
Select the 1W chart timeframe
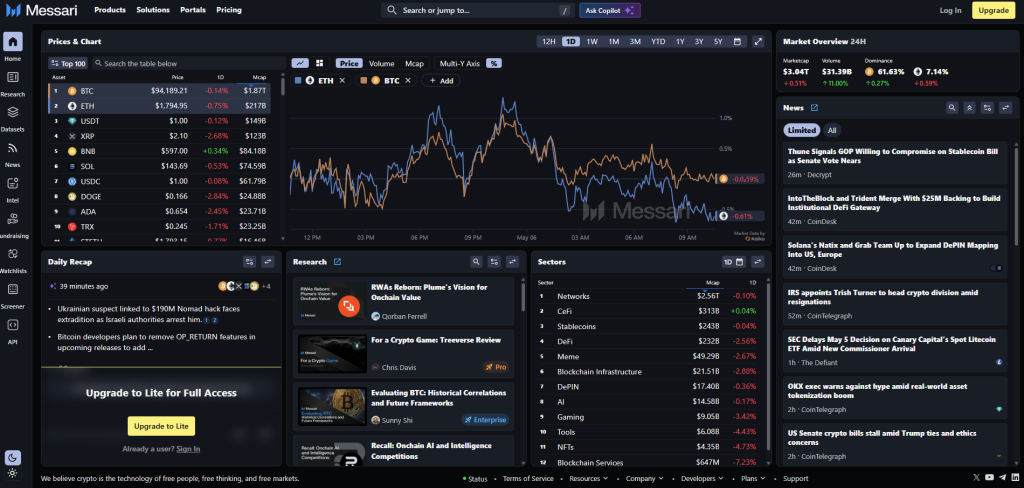pos(592,41)
